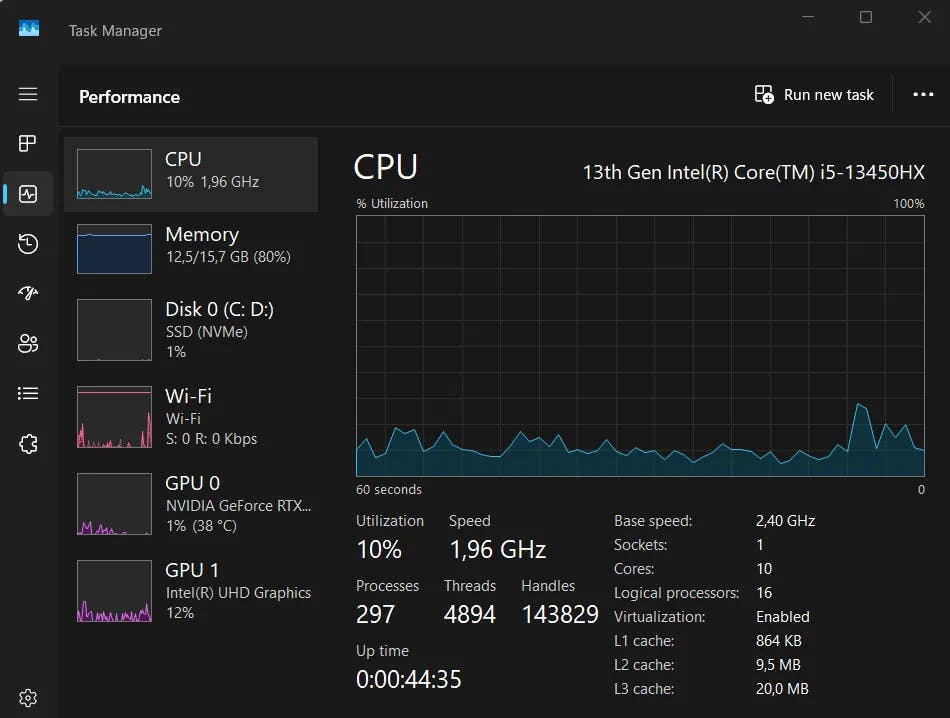Click the Run new task button

814,95
